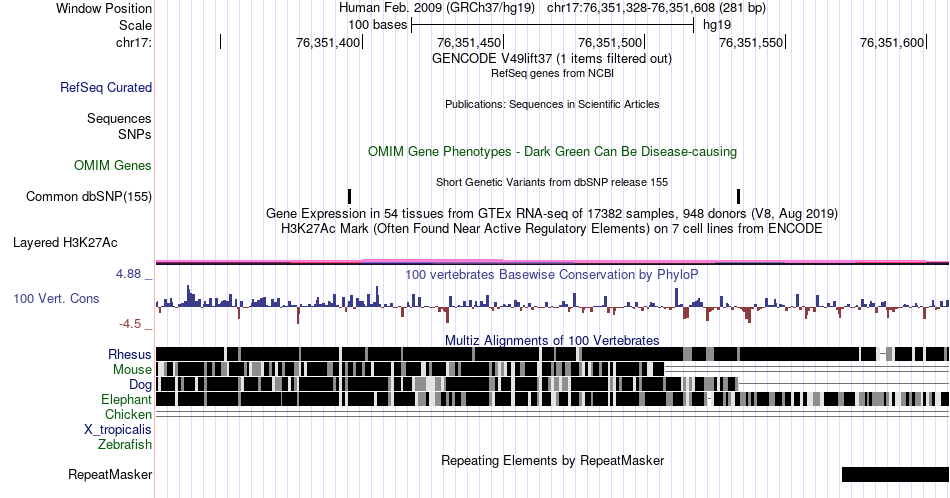Click the RefSeq genes from NCBI title
Image resolution: width=950 pixels, height=498 pixels.
click(x=552, y=73)
